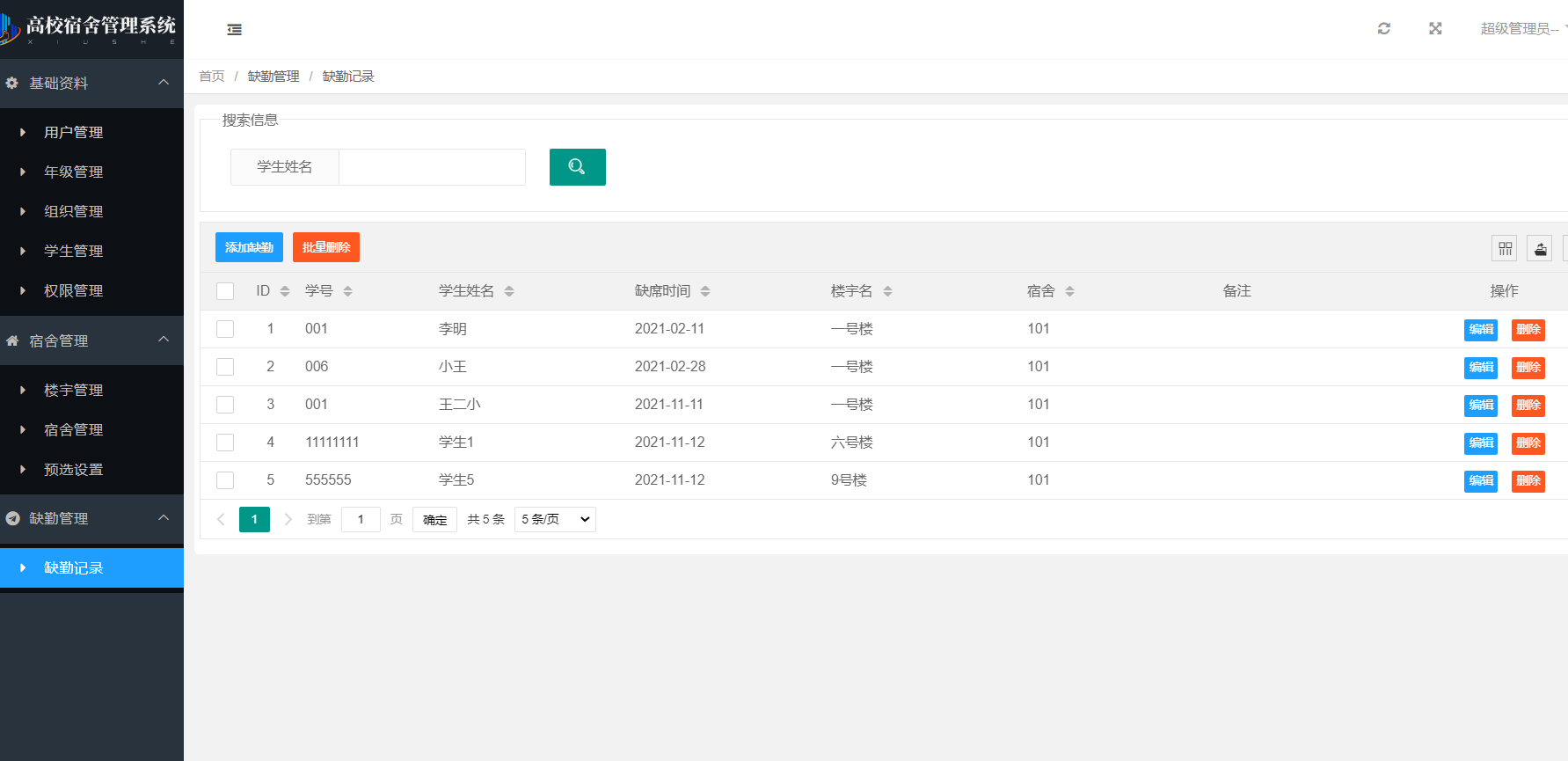The image size is (1568, 761).
Task: Check the row for student 李明
Action: 225,329
